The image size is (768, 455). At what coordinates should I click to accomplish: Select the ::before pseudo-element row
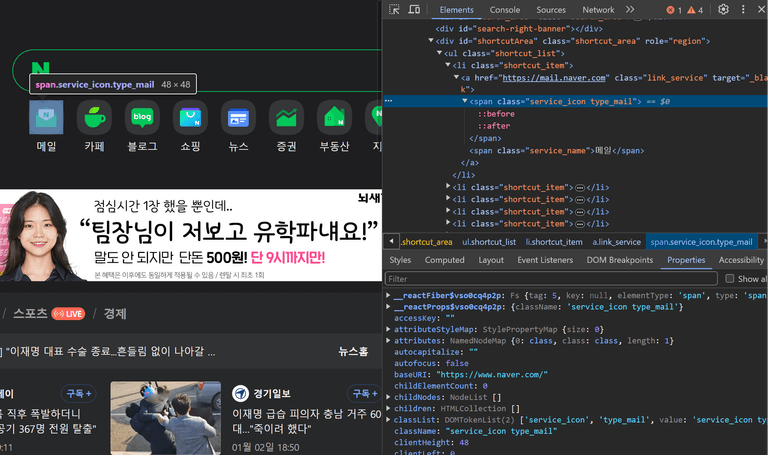(496, 114)
